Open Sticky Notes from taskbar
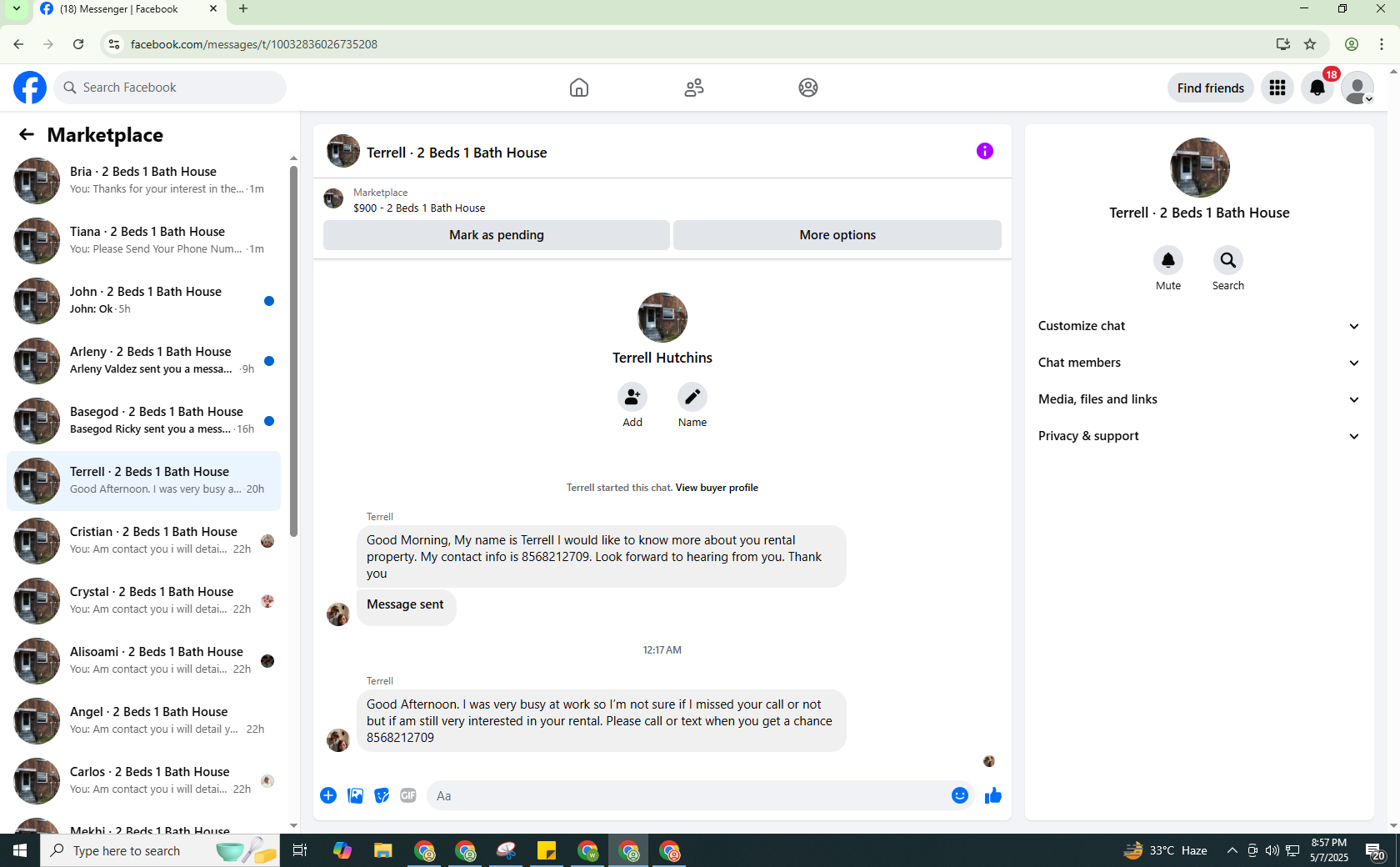Image resolution: width=1400 pixels, height=867 pixels. [547, 850]
